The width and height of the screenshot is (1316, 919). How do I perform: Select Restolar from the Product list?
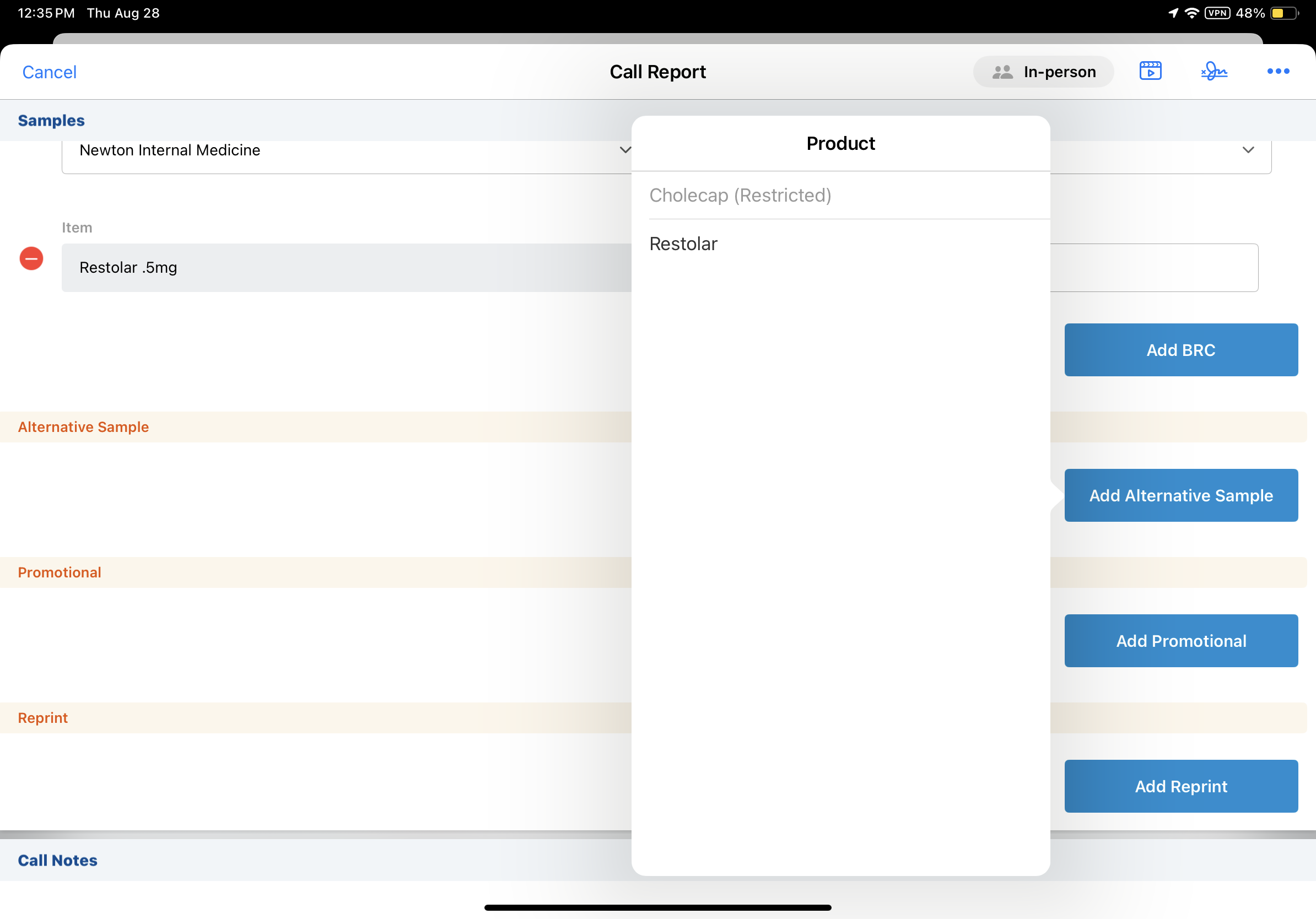pyautogui.click(x=683, y=244)
